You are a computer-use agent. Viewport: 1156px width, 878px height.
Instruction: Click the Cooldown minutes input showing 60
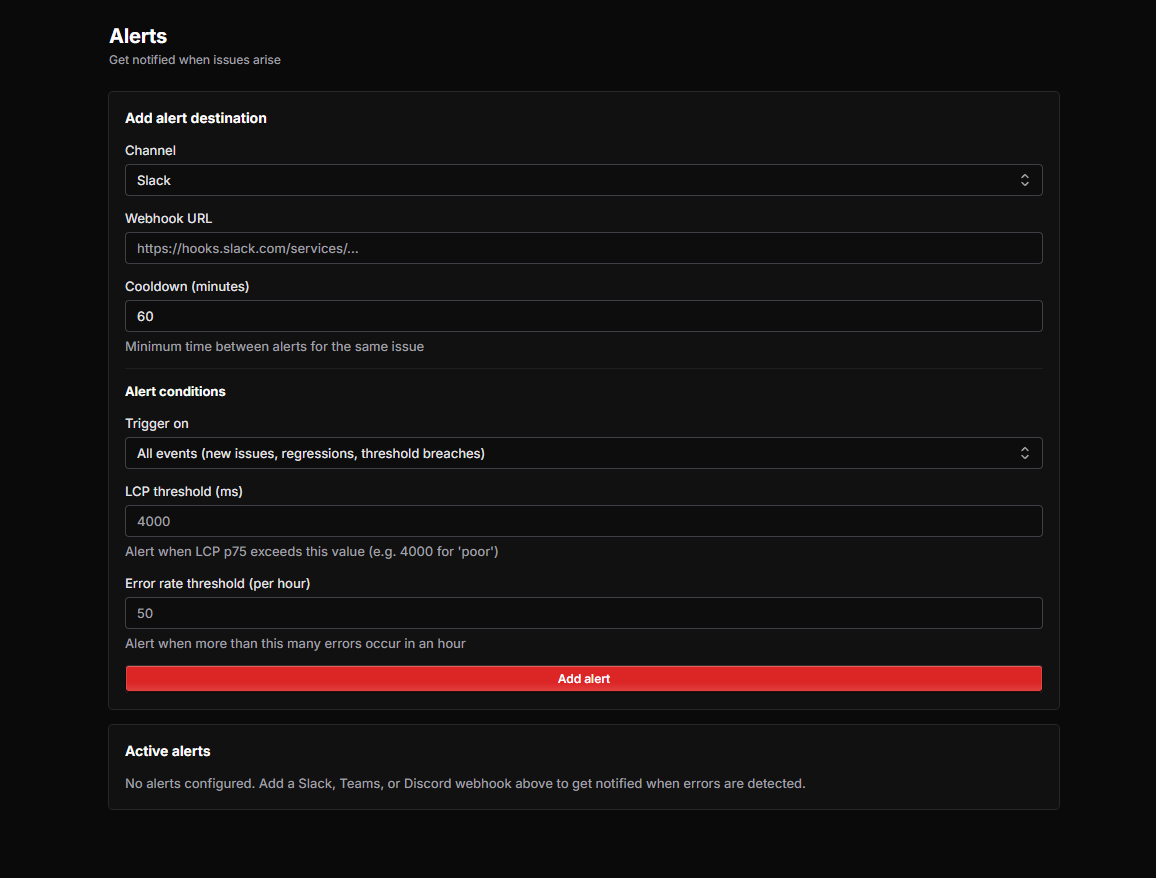(x=583, y=316)
